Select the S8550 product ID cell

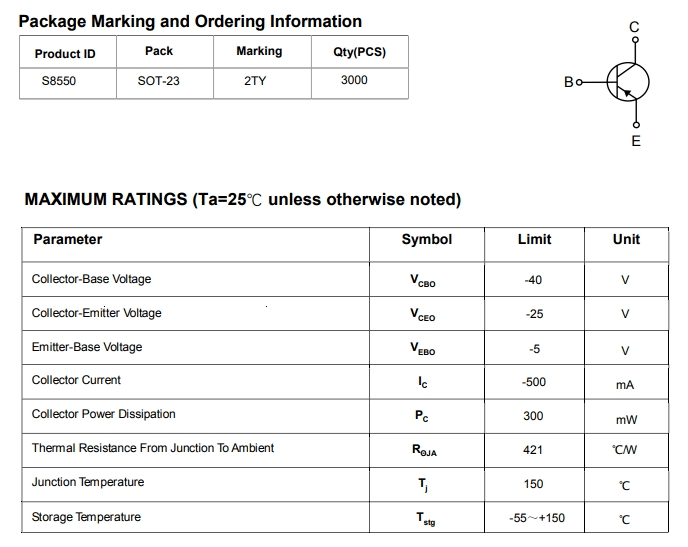click(x=58, y=81)
